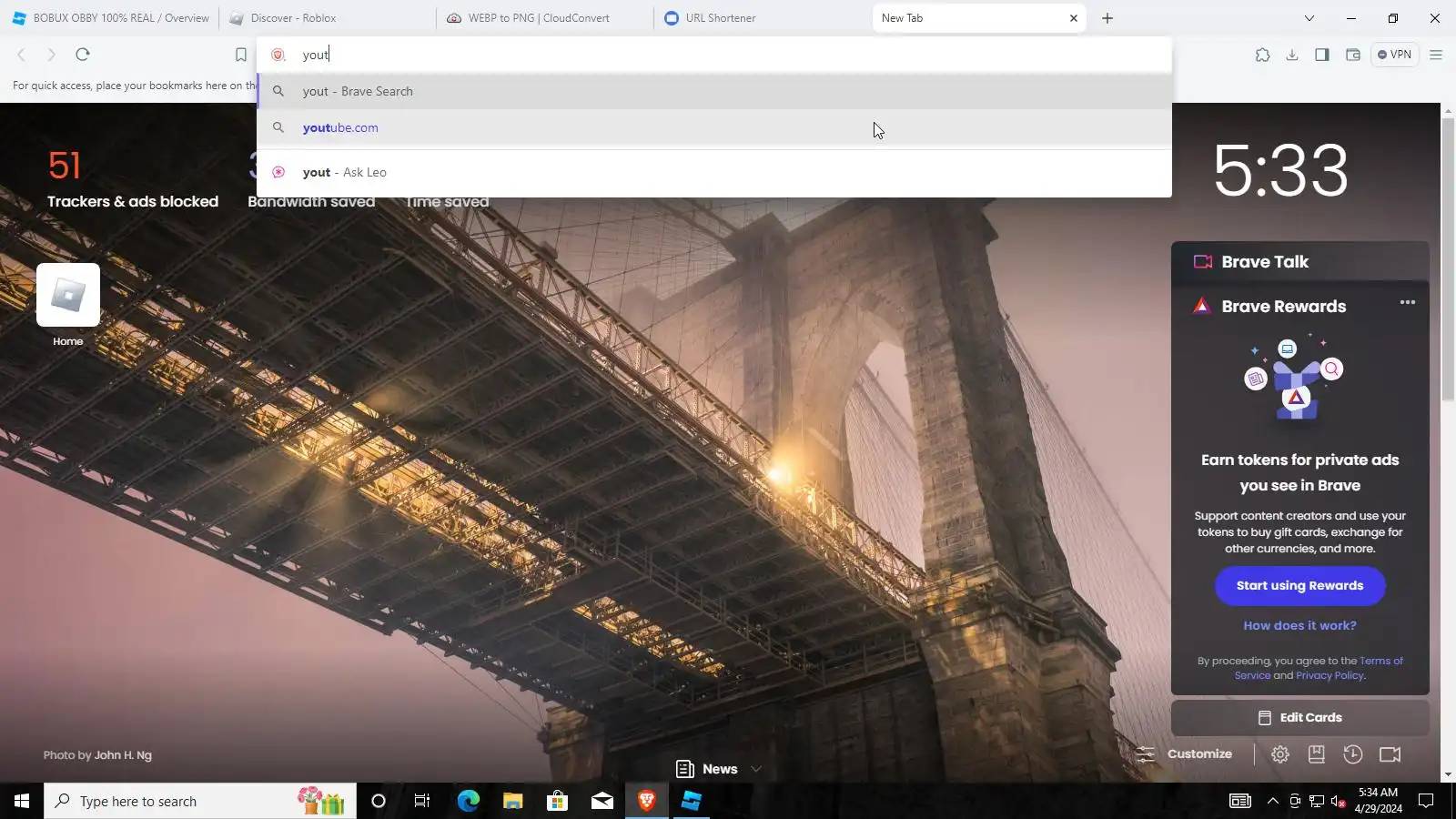The image size is (1456, 819).
Task: Click Start using Rewards button
Action: [x=1299, y=586]
